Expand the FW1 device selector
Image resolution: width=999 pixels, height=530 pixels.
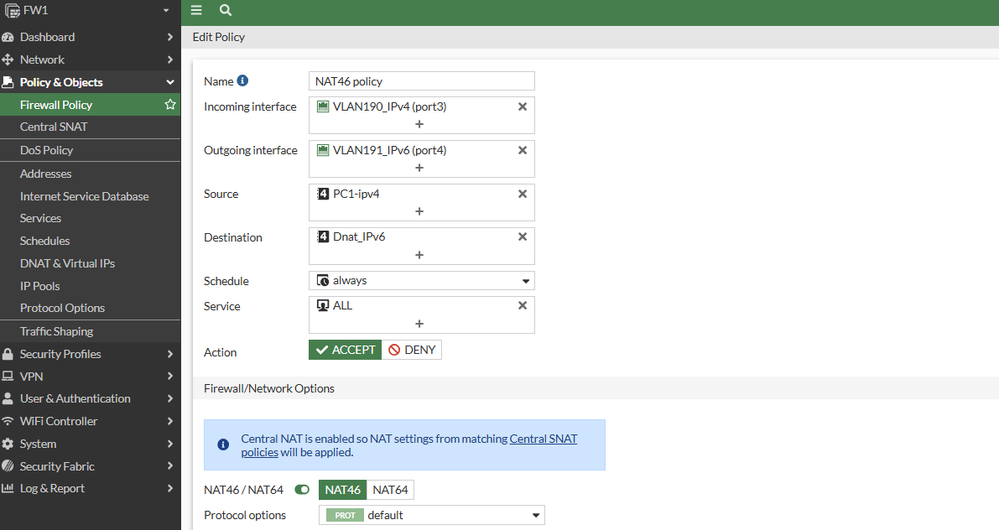point(166,10)
